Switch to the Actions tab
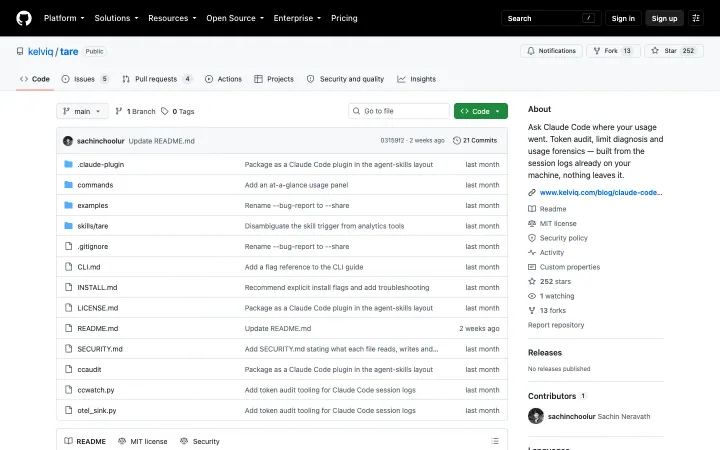Viewport: 720px width, 450px height. [x=224, y=79]
